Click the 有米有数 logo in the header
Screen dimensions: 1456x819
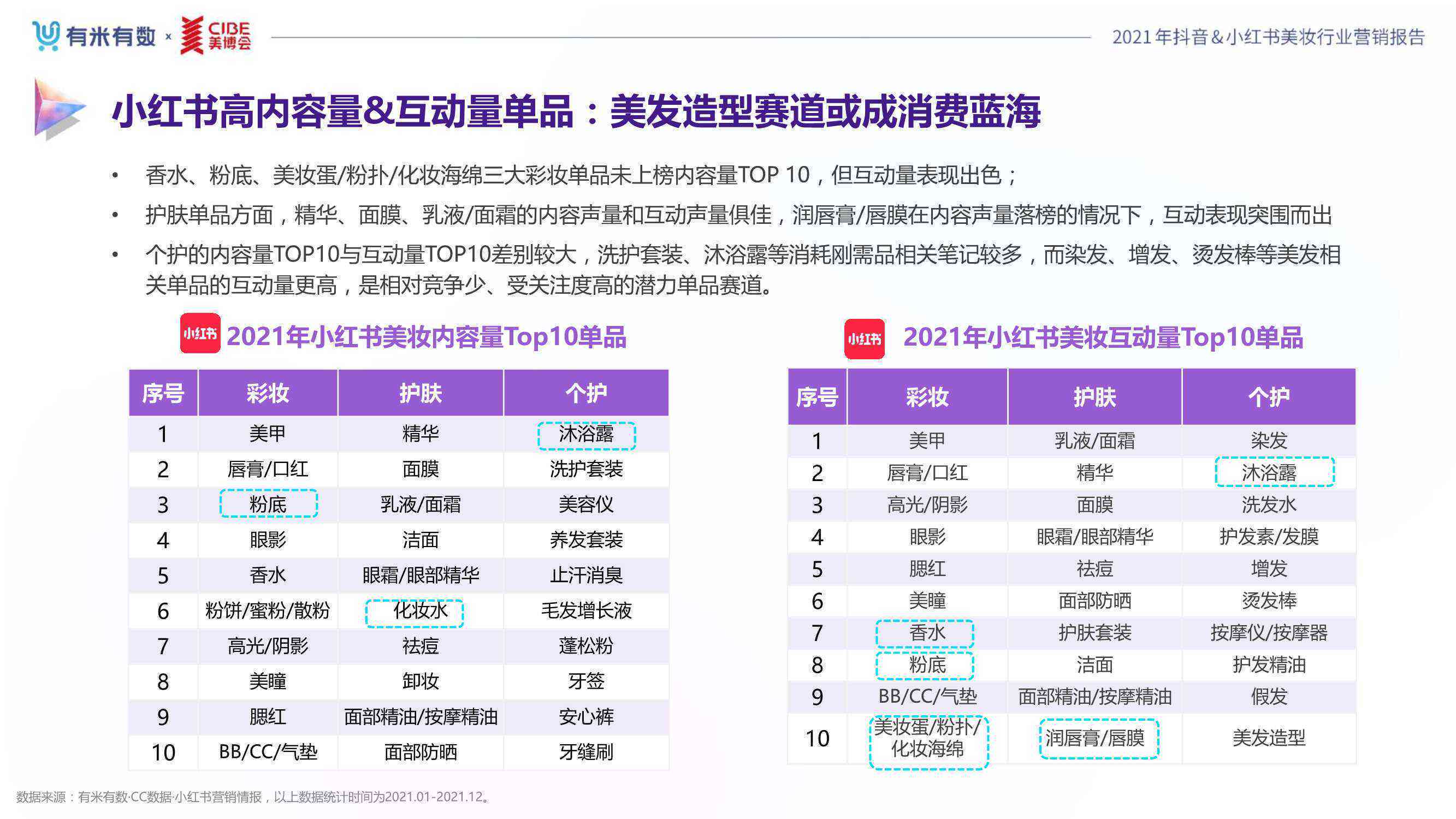point(94,36)
